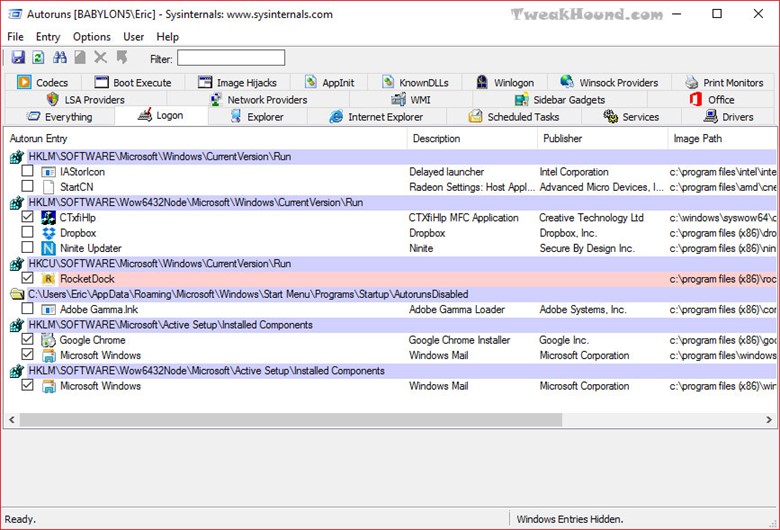Click the Properties toolbar icon
This screenshot has height=530, width=780.
(80, 57)
